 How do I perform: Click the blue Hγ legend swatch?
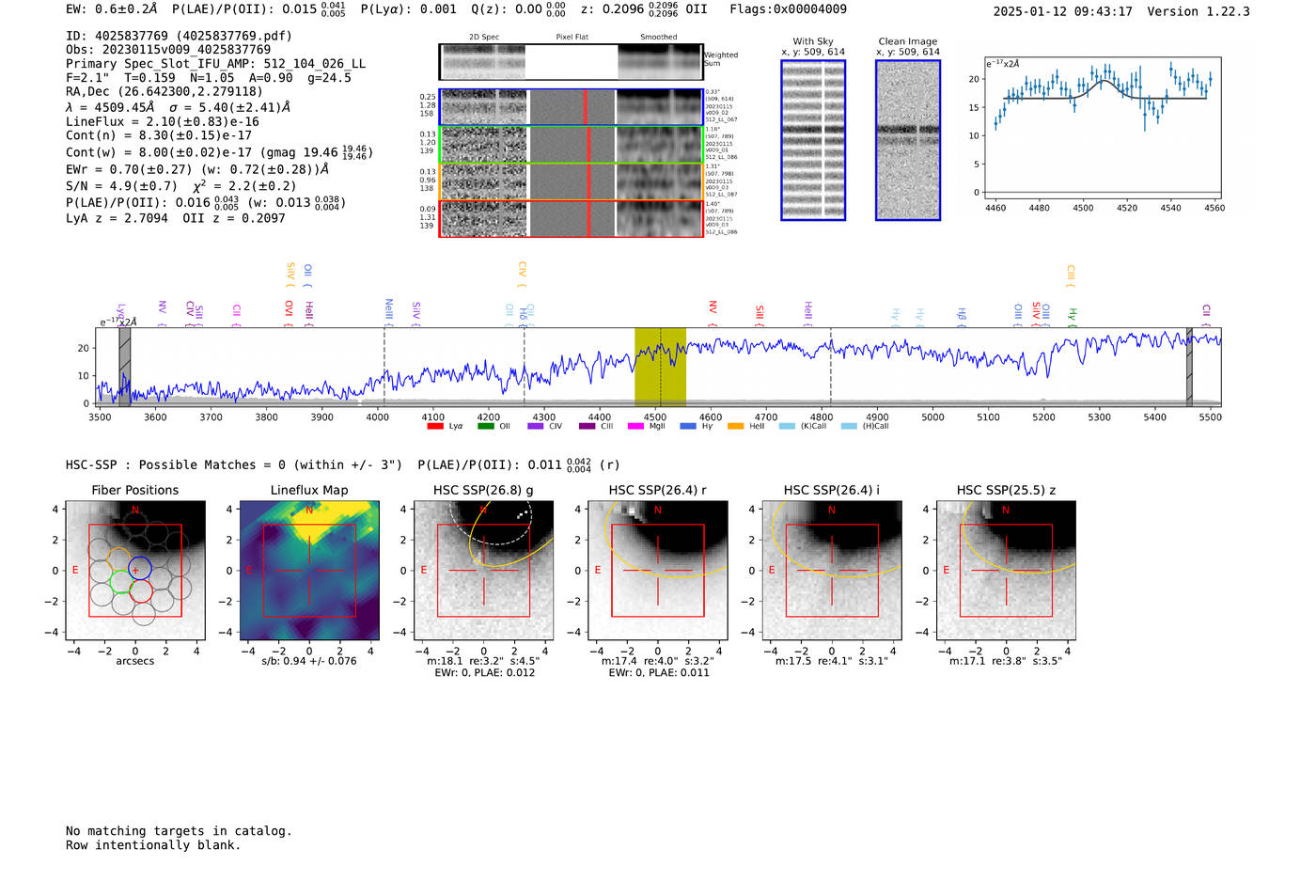click(688, 426)
